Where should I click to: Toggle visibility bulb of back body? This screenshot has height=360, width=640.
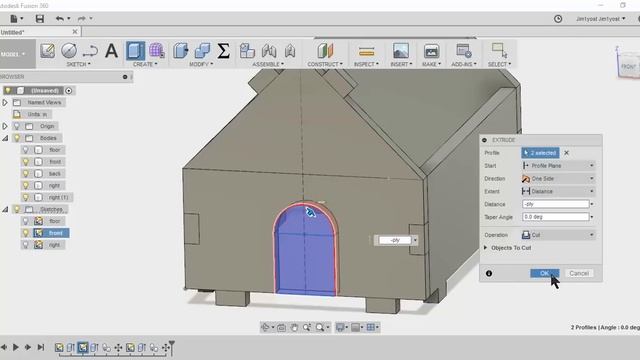(26, 173)
